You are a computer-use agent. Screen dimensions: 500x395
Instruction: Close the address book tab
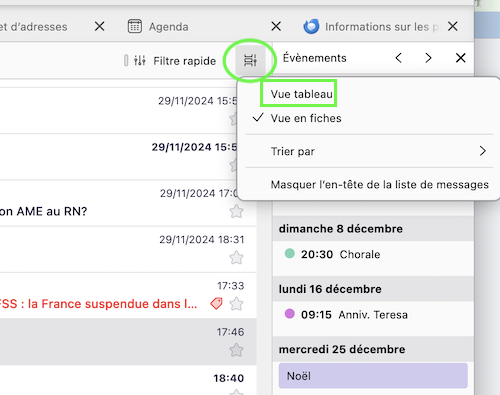tap(99, 26)
